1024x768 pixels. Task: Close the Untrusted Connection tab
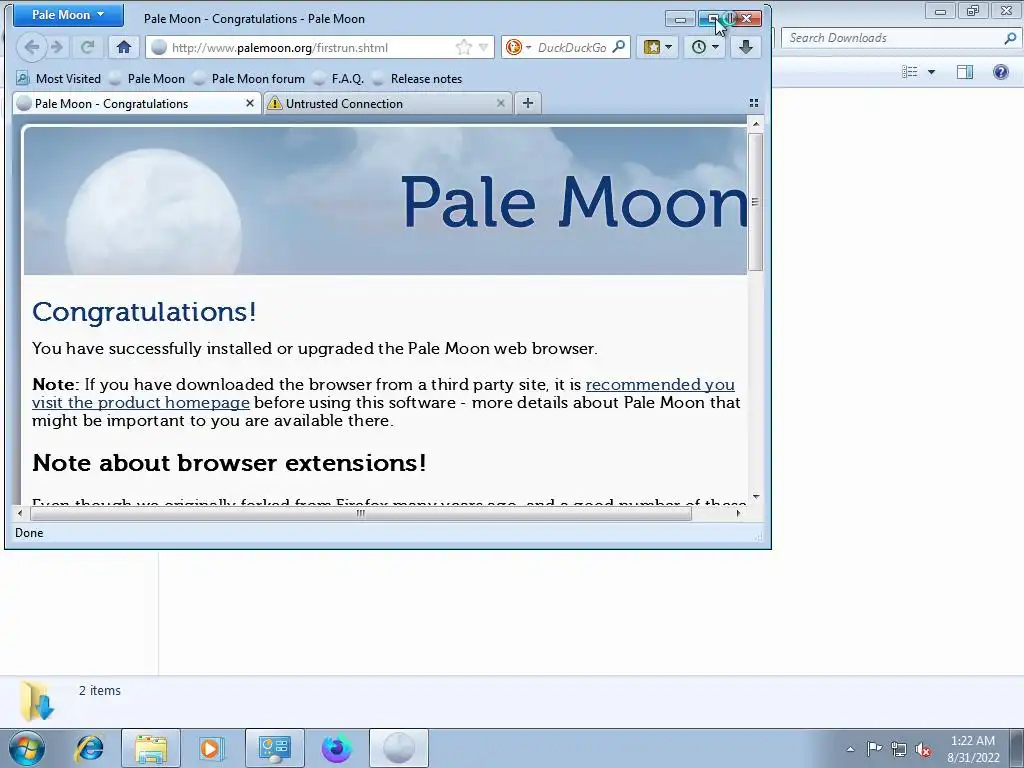pyautogui.click(x=500, y=103)
